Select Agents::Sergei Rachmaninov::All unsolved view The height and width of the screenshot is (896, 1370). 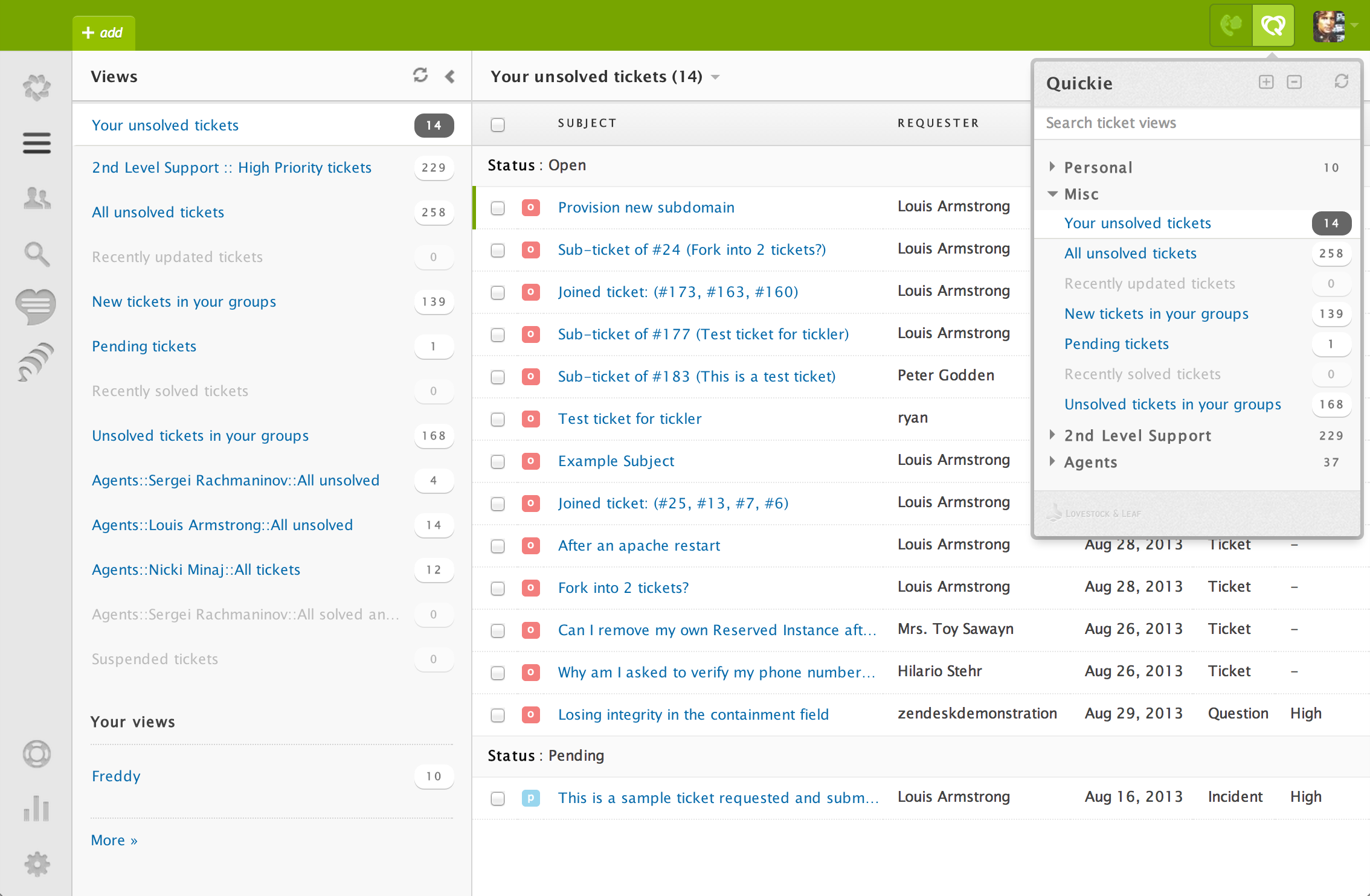pos(236,481)
